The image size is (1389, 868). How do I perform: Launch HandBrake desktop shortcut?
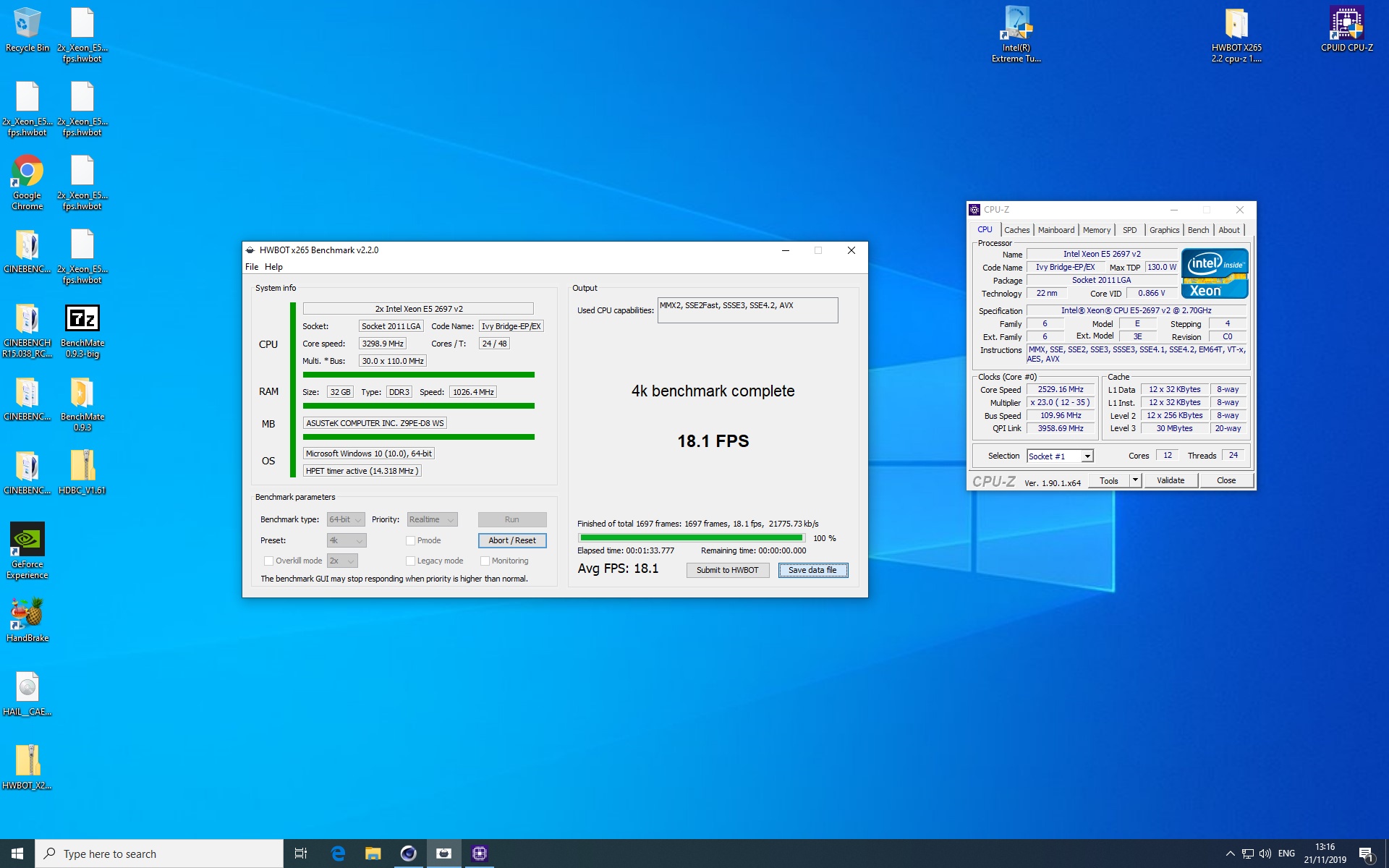pos(27,620)
